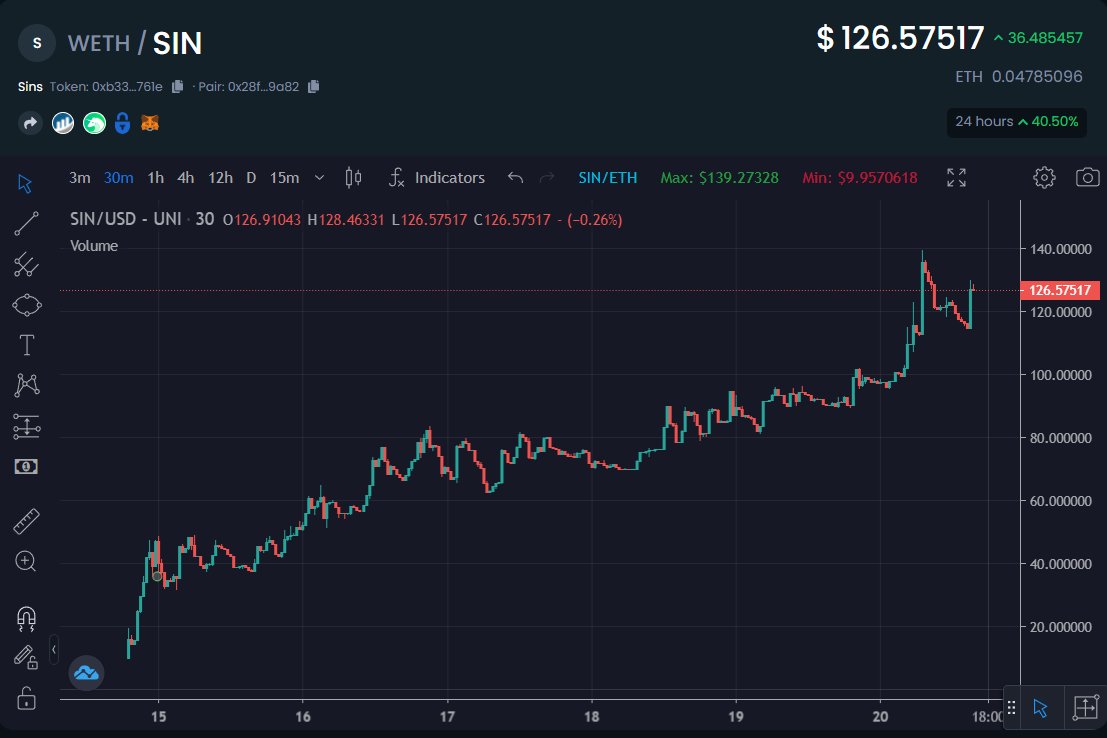Redo the chart action

point(547,178)
